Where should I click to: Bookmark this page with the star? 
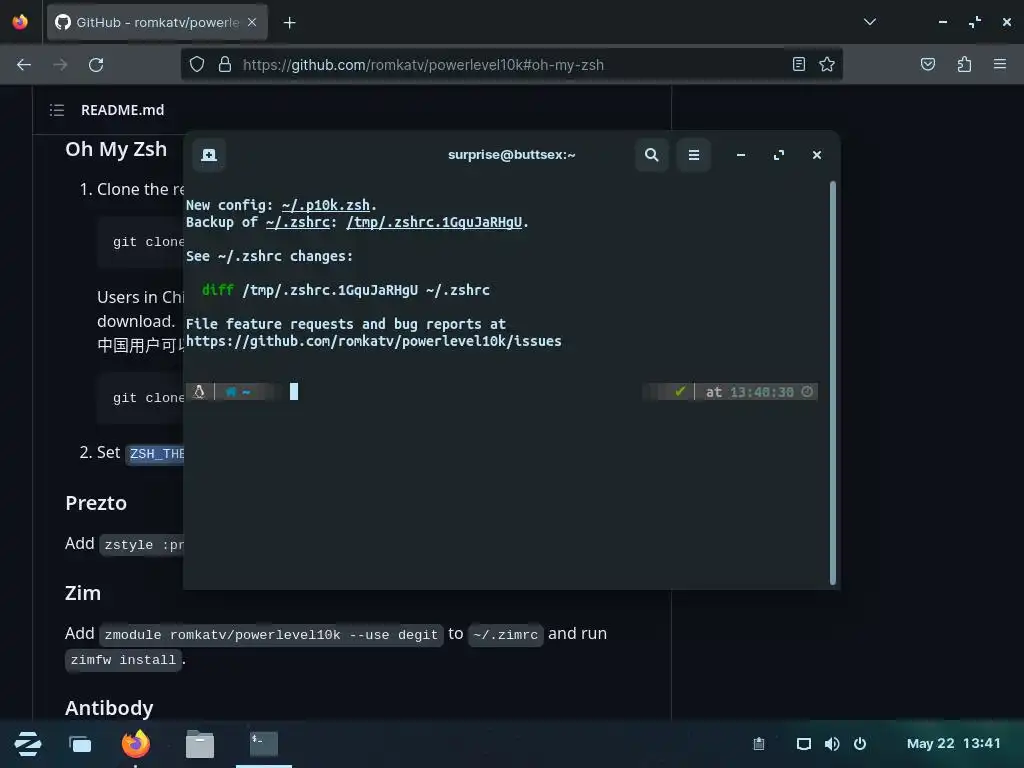(x=827, y=64)
